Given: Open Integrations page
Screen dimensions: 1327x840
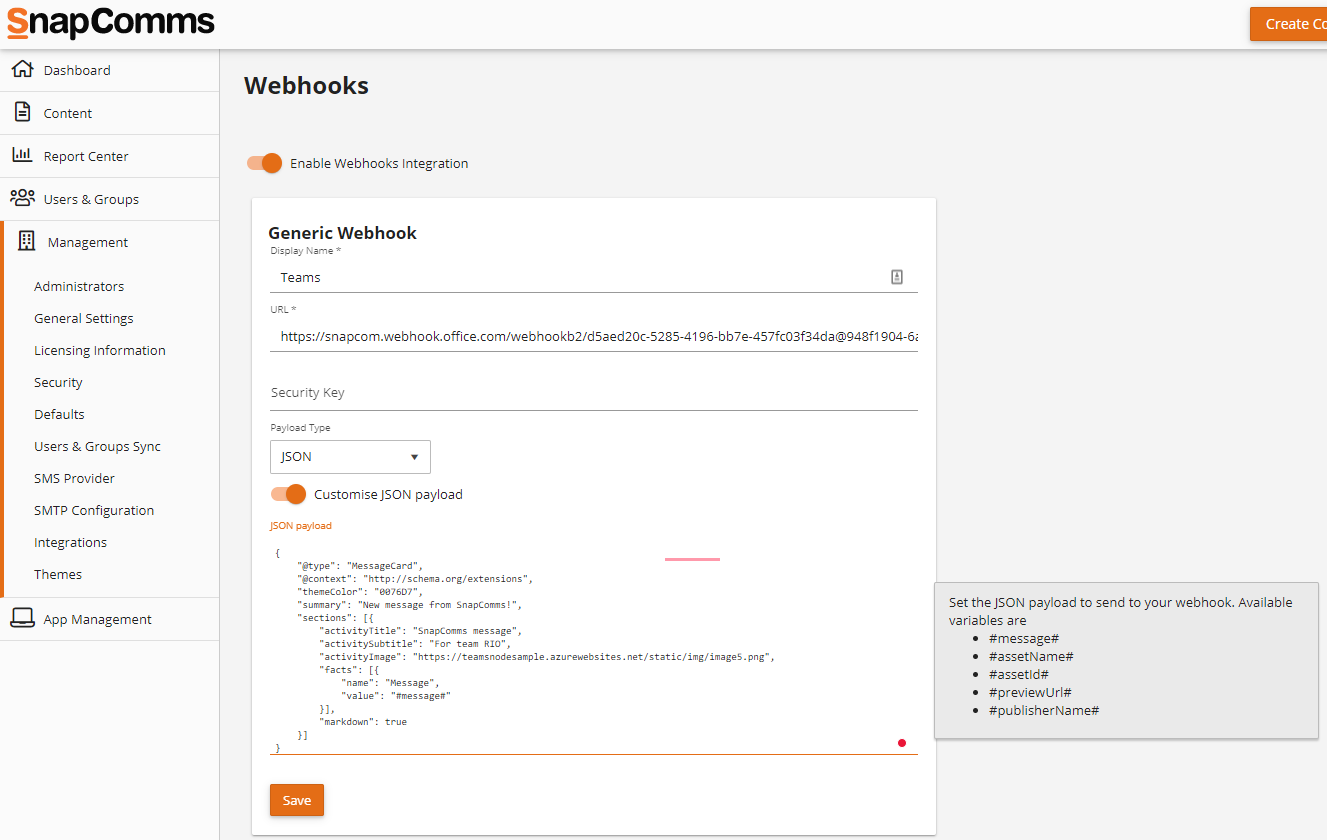Looking at the screenshot, I should 70,542.
